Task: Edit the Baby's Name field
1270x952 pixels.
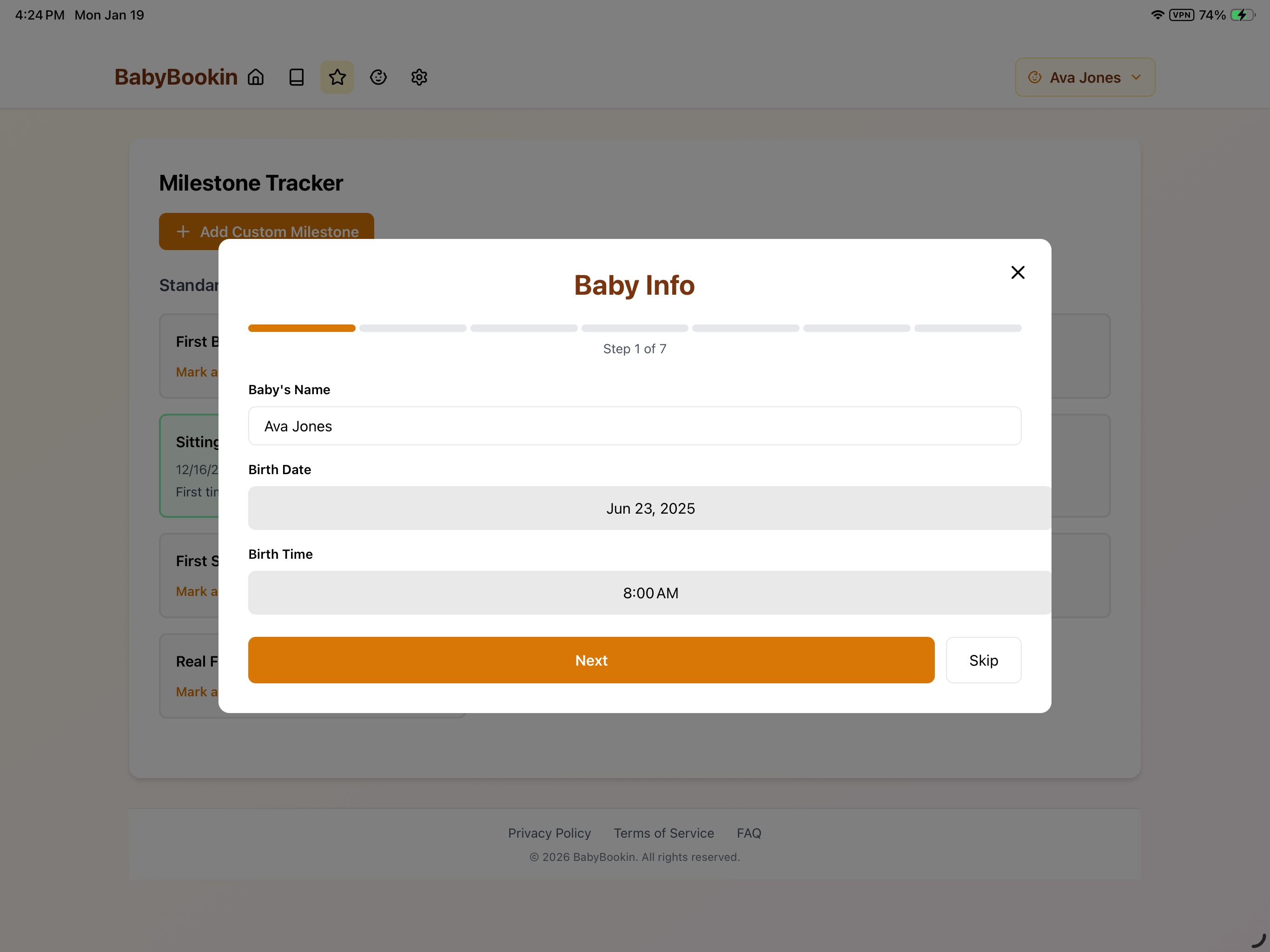Action: click(635, 426)
